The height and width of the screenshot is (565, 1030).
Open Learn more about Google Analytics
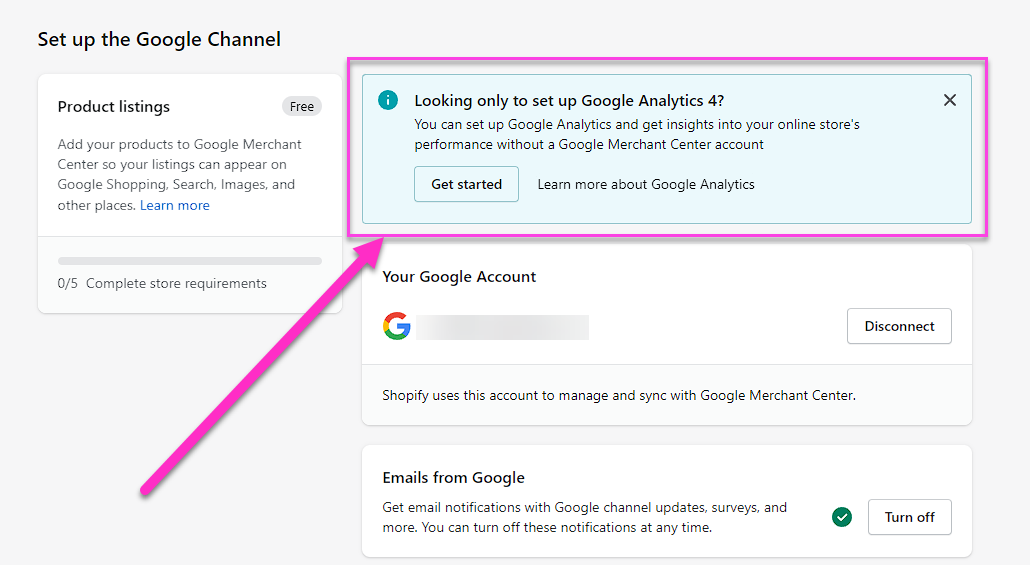pyautogui.click(x=646, y=185)
